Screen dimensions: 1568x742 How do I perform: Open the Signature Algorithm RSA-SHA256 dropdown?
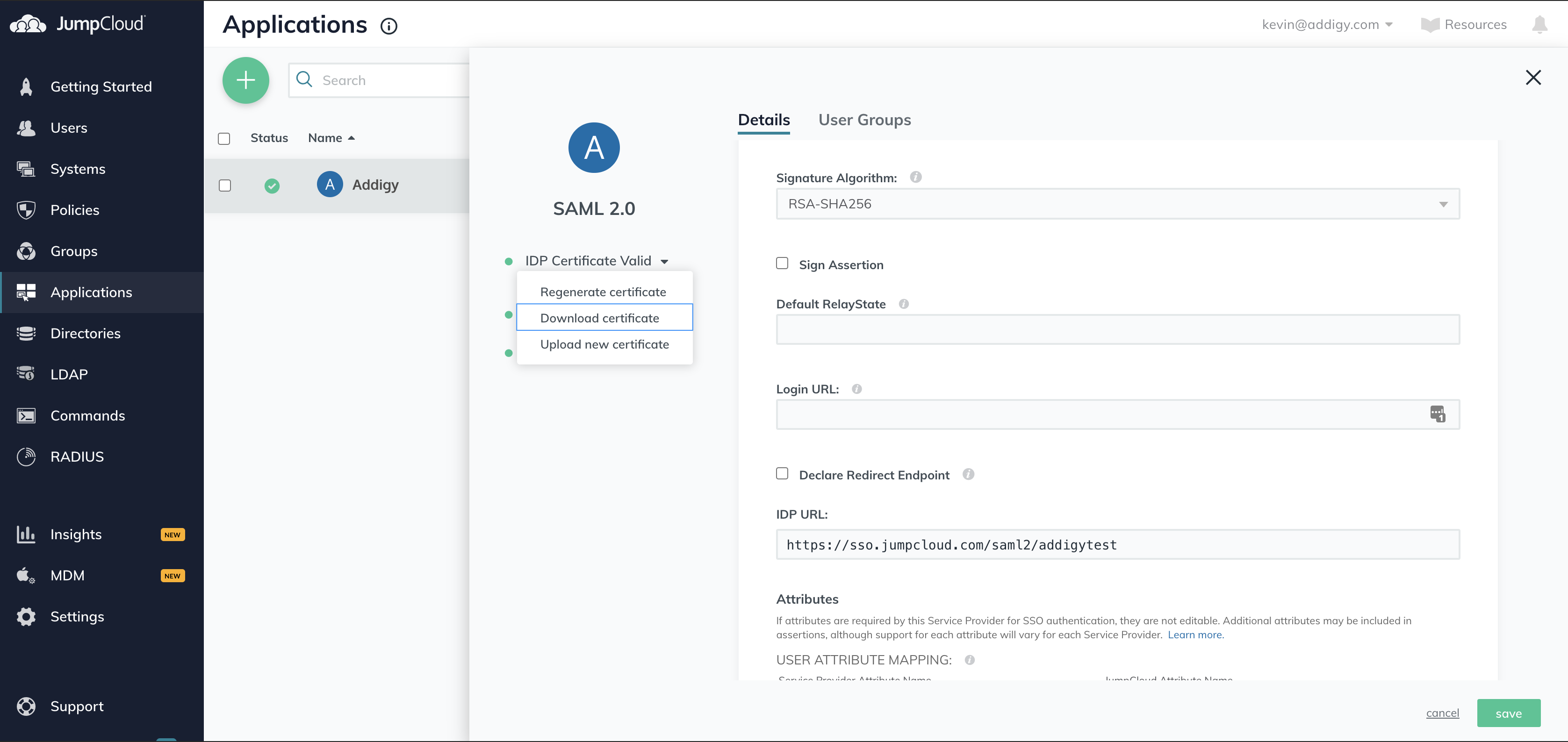tap(1118, 204)
